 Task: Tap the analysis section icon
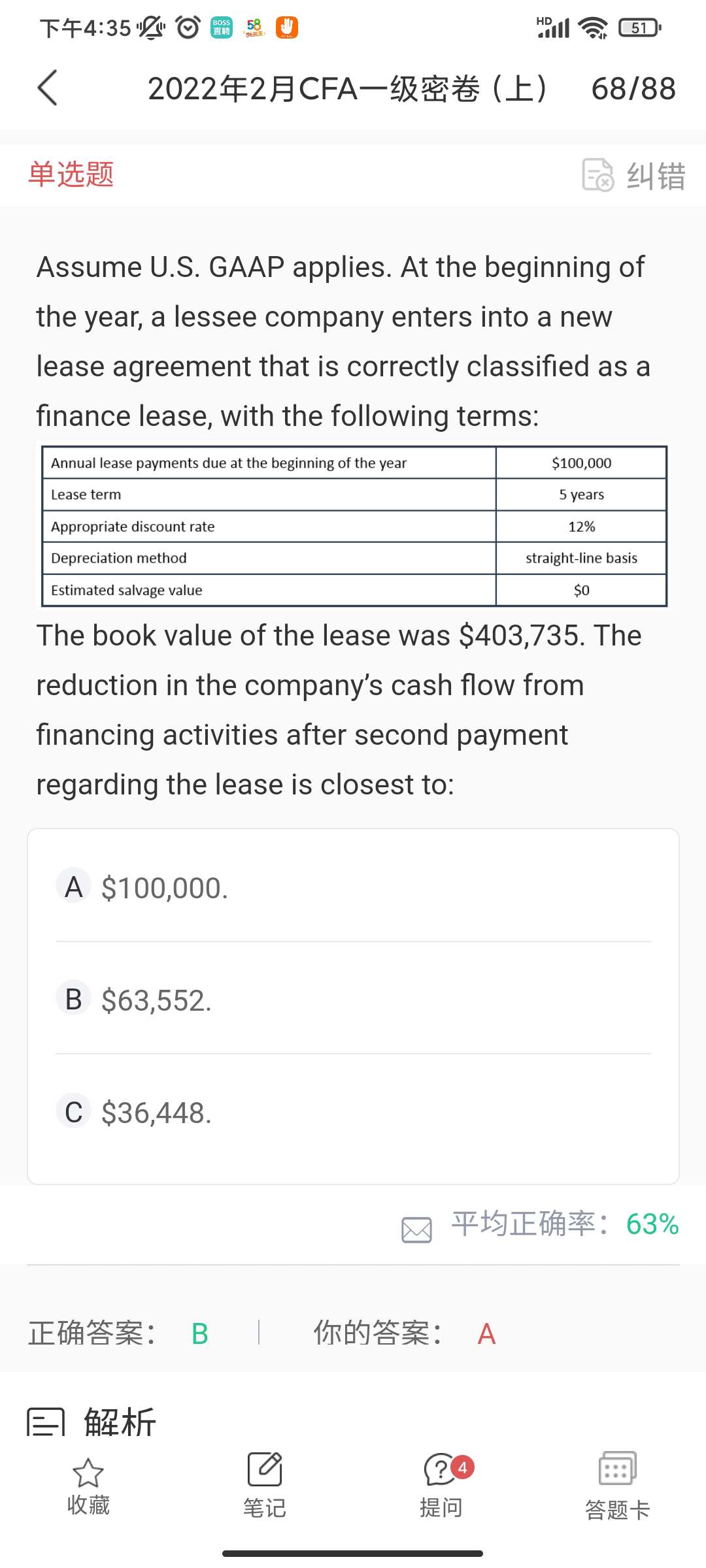46,1422
